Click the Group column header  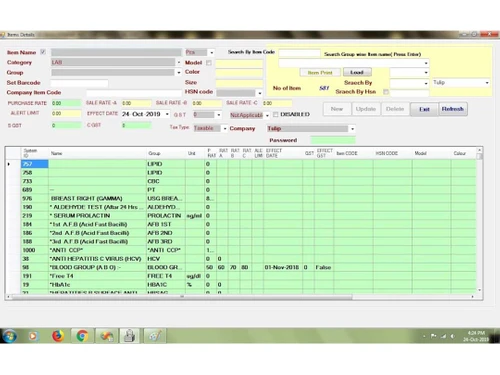point(166,153)
